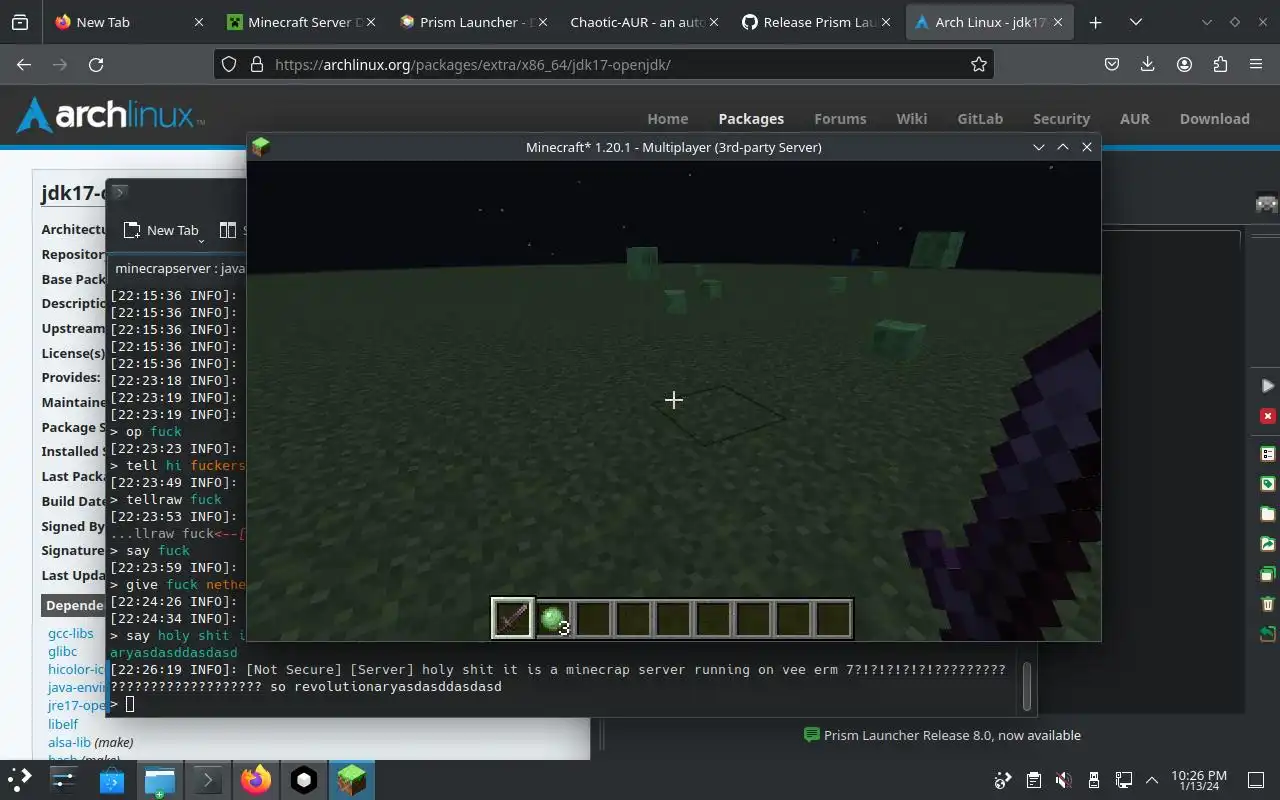1280x800 pixels.
Task: Click the padlock icon in the address bar
Action: (256, 64)
